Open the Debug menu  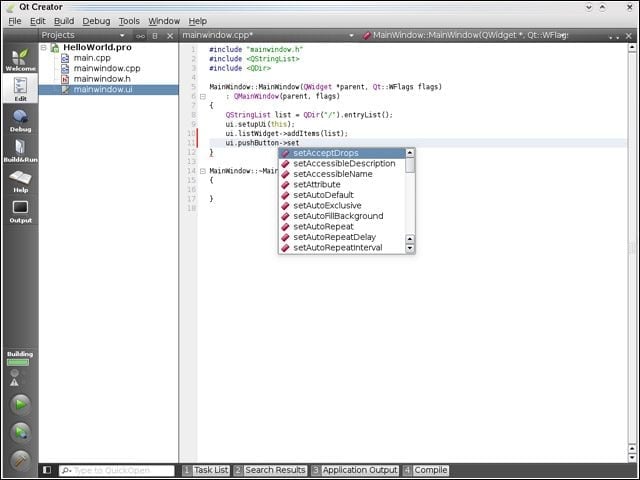96,21
